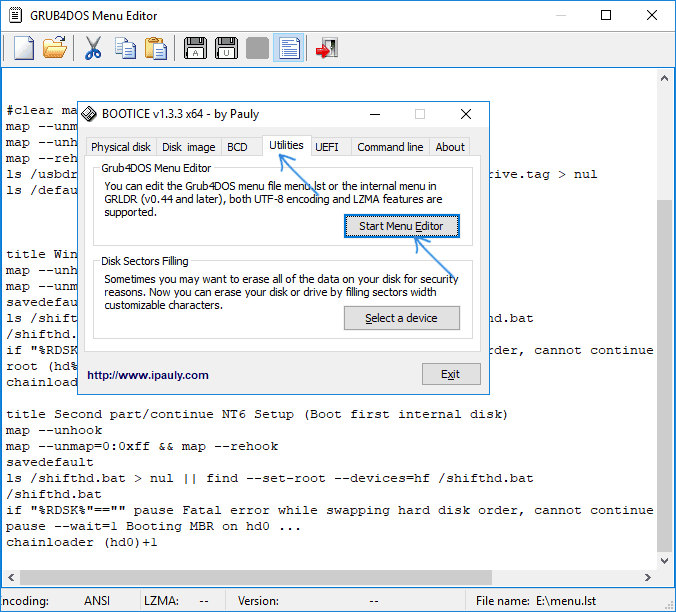Click 'ANSI' encoding in the status bar
This screenshot has height=612, width=676.
(x=97, y=601)
